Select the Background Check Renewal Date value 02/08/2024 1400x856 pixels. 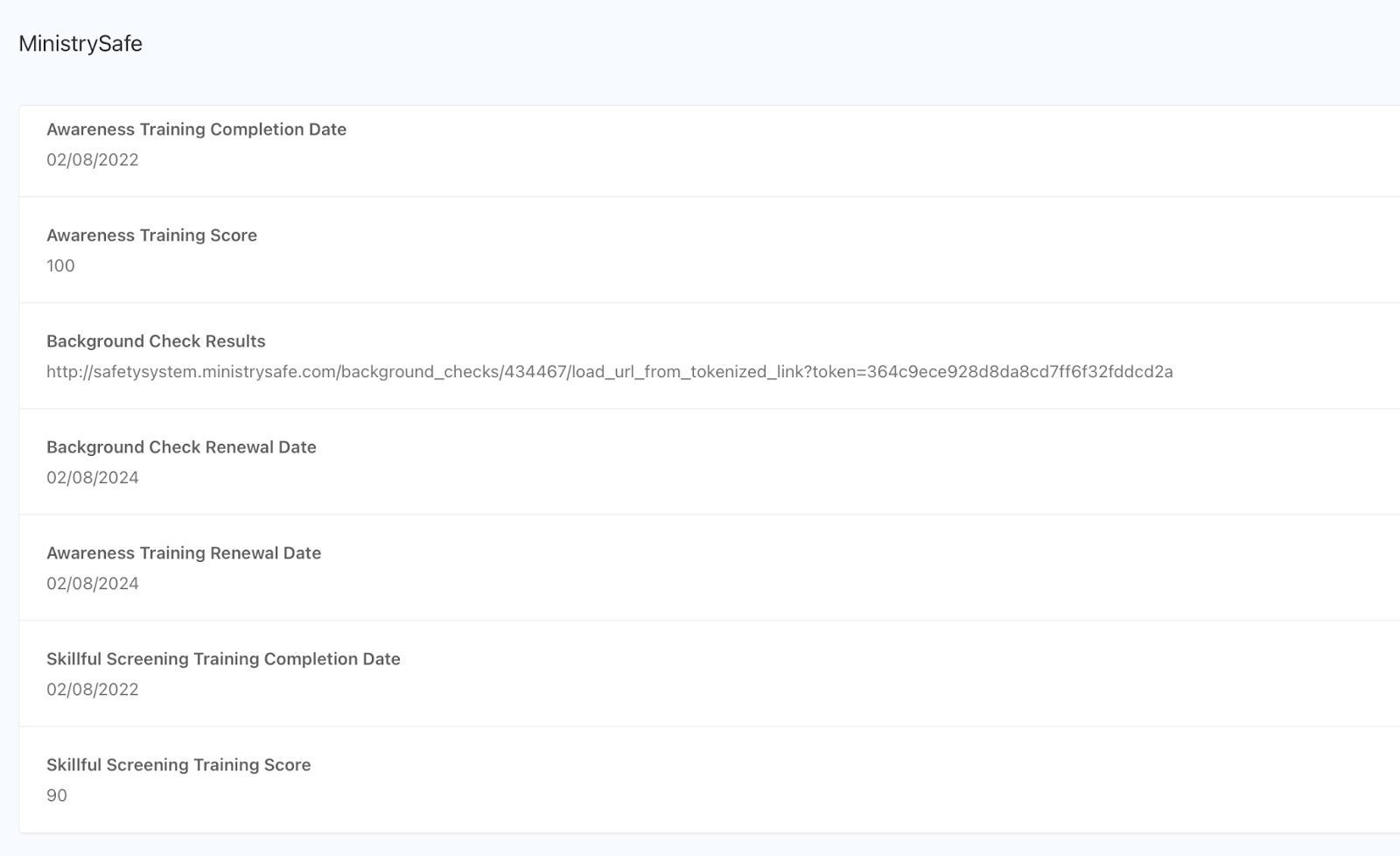coord(93,478)
